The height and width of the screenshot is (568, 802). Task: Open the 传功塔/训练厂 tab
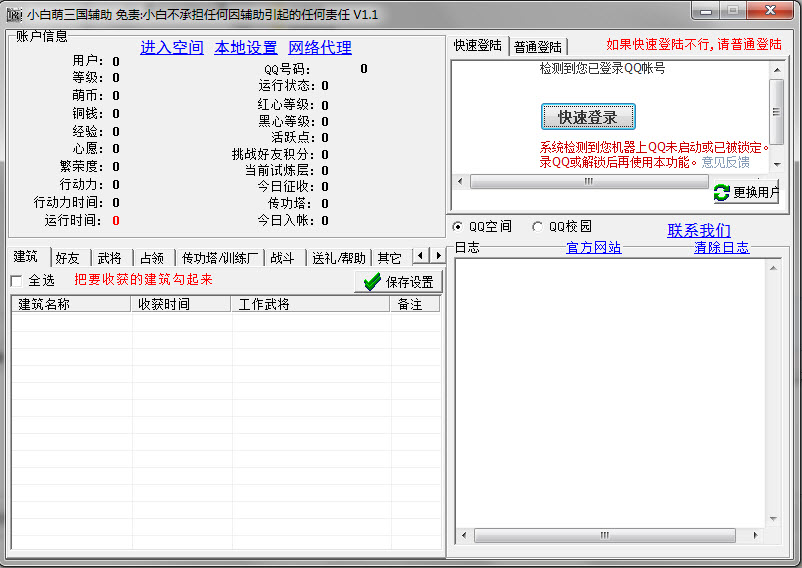point(219,258)
